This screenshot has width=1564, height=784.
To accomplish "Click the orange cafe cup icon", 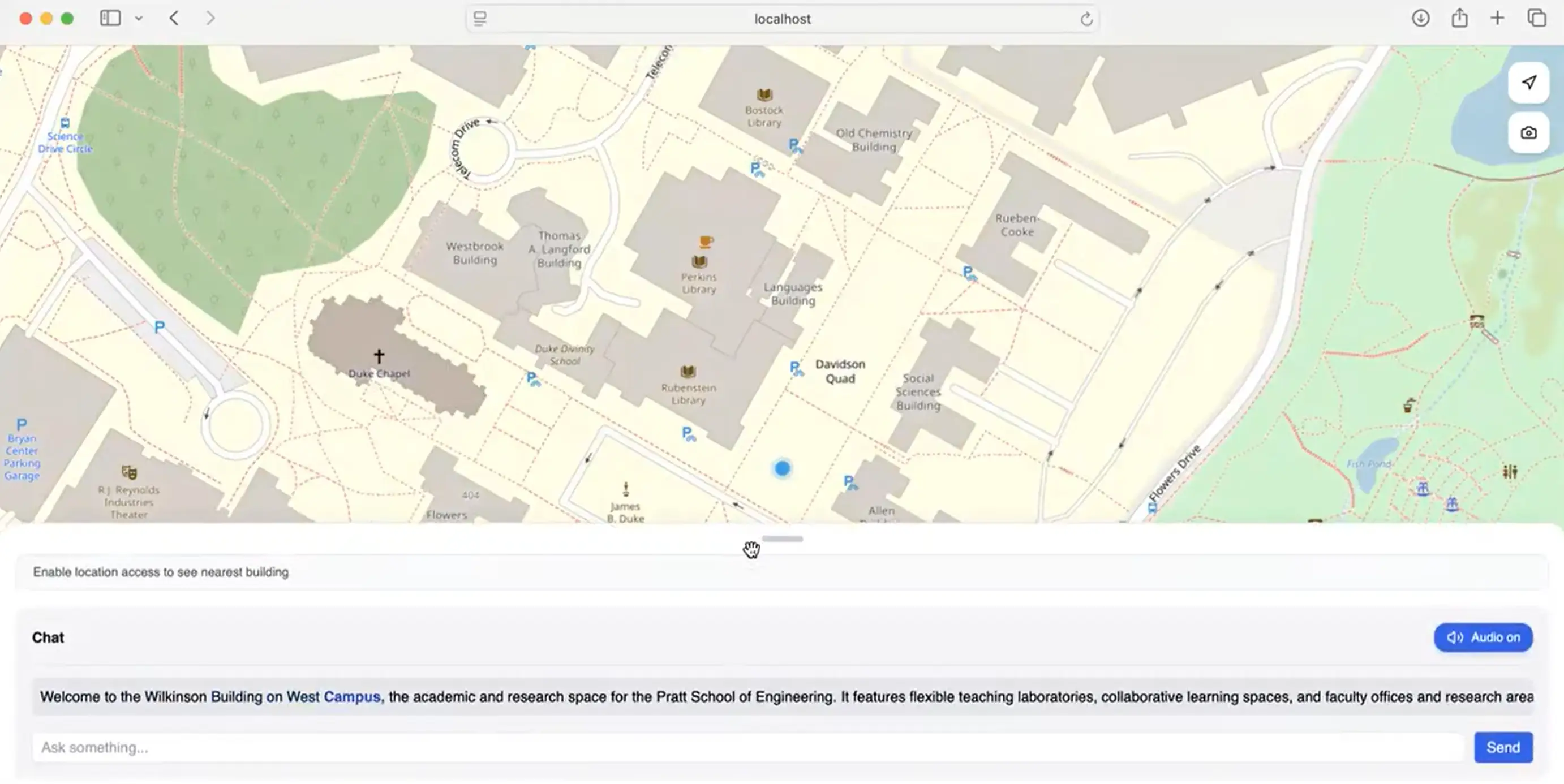I will click(705, 242).
